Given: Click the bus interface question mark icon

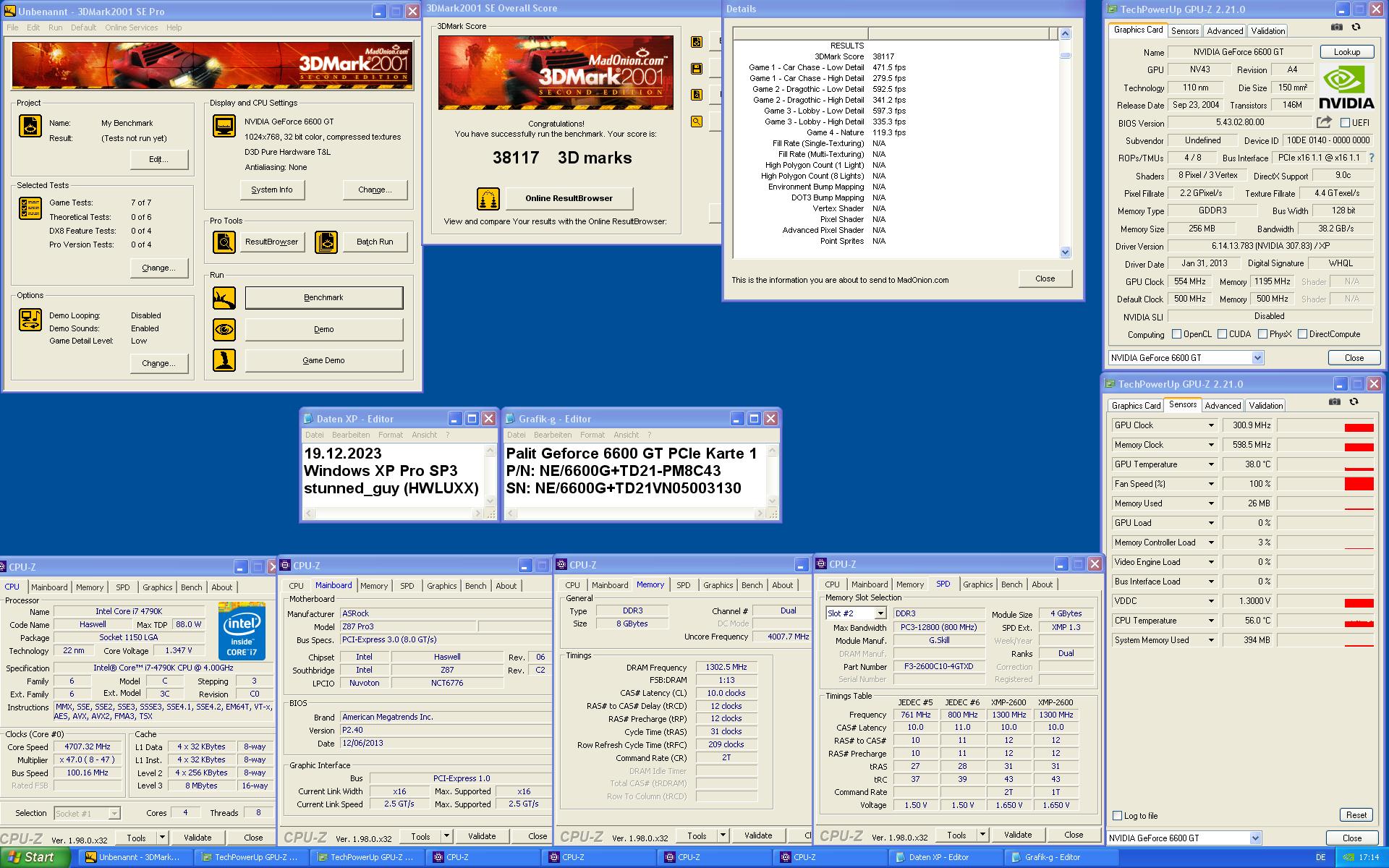Looking at the screenshot, I should [1372, 157].
